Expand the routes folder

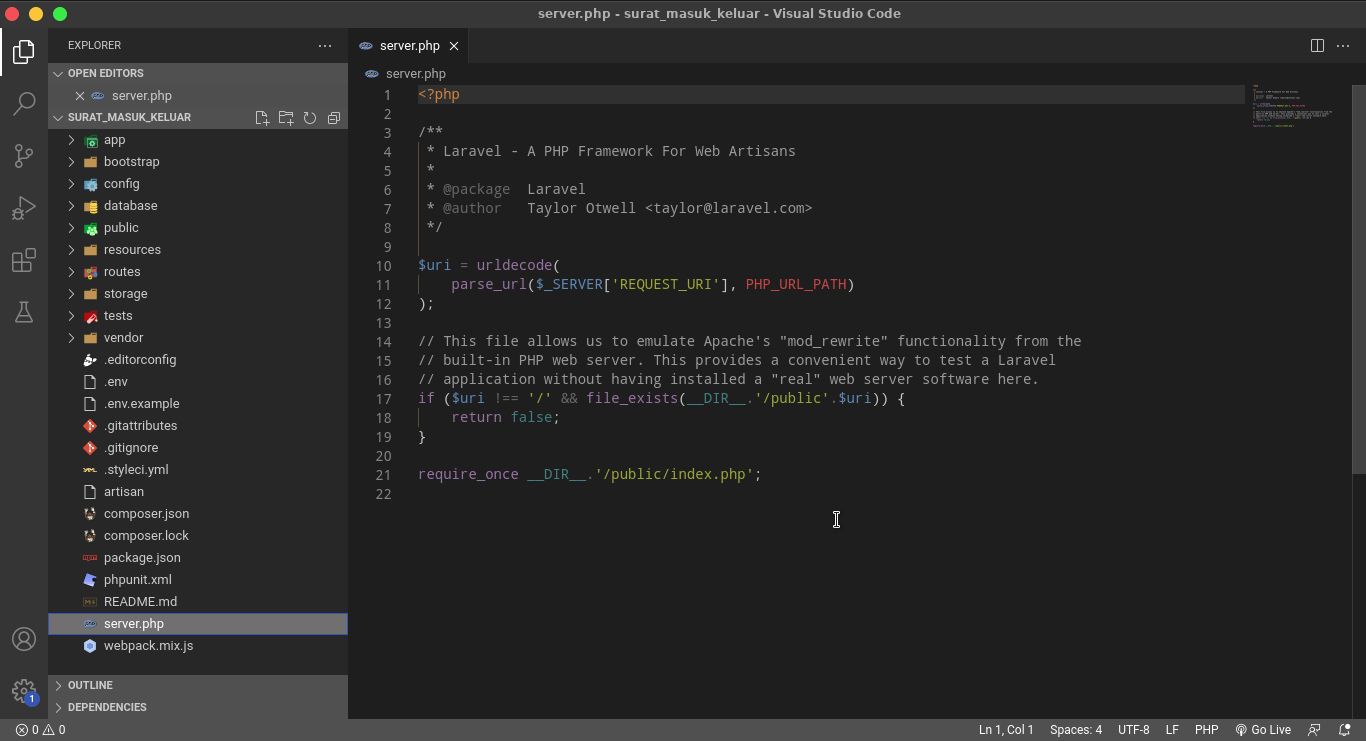[x=198, y=272]
